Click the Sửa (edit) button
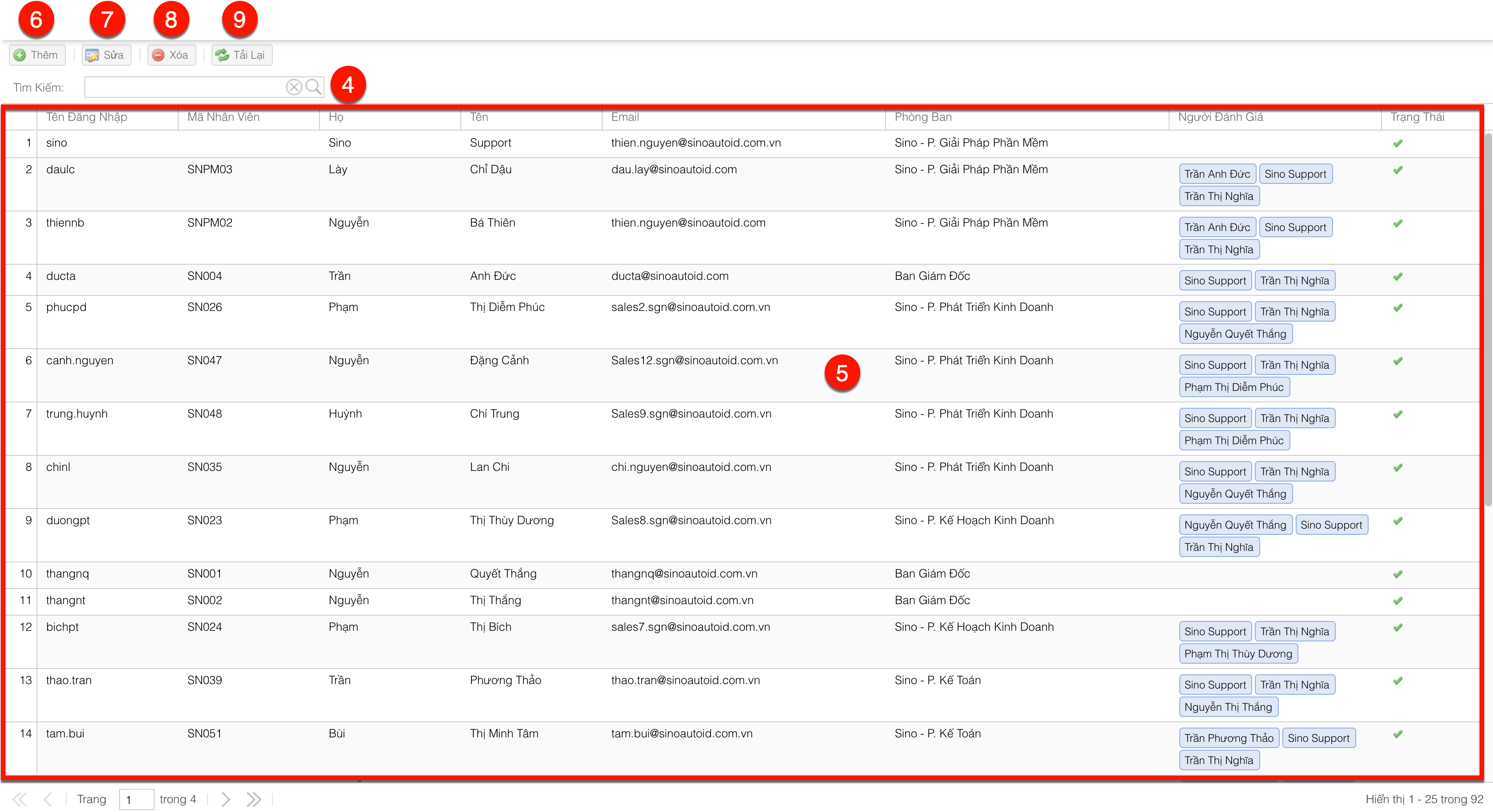The width and height of the screenshot is (1493, 812). [106, 55]
